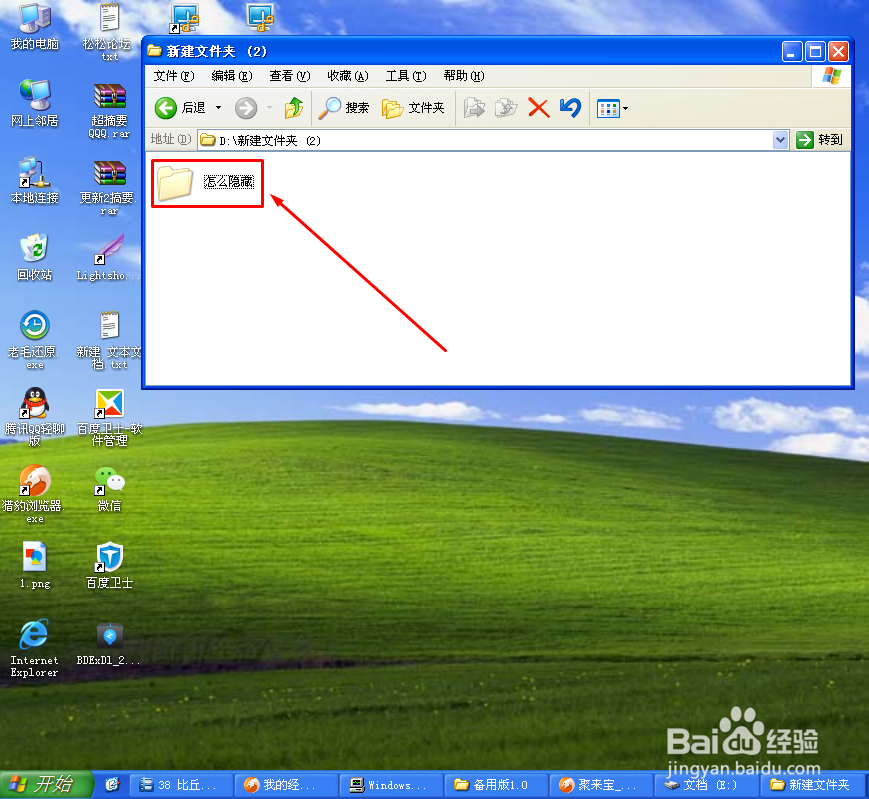Select 超摘要QQQ.rar archive icon
Viewport: 869px width, 799px height.
click(109, 110)
